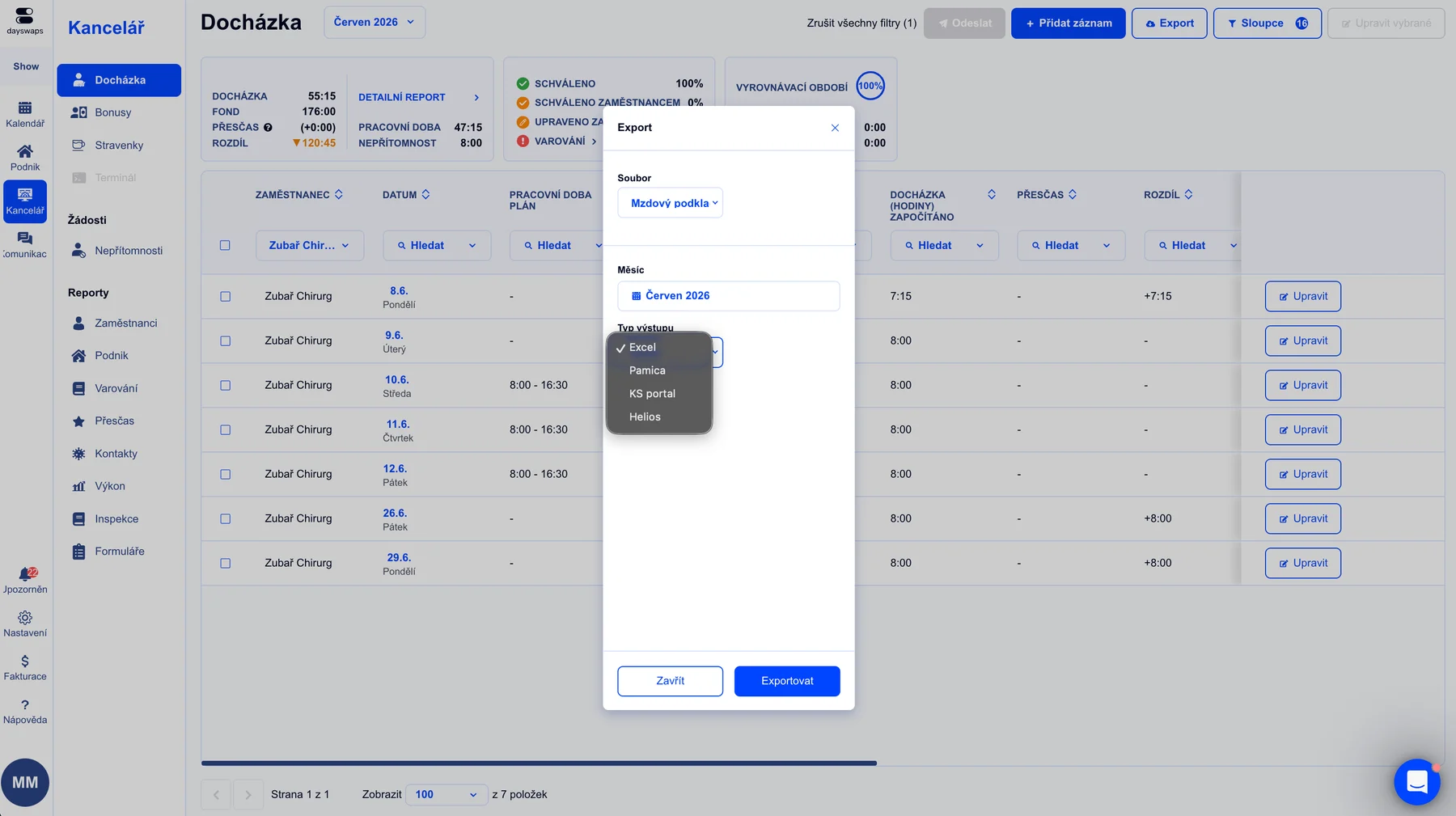Check the row for 29.6. Pondělí
This screenshot has height=816, width=1456.
pos(225,564)
